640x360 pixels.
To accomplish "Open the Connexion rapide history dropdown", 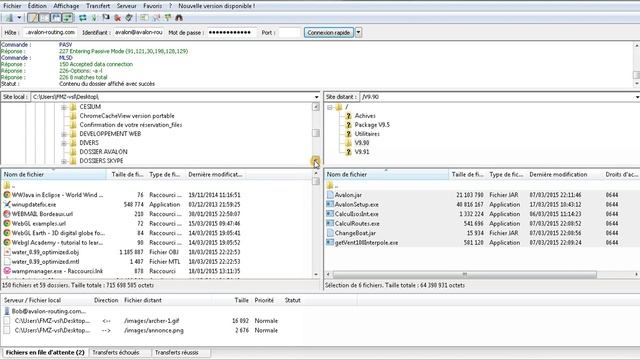I will 358,33.
